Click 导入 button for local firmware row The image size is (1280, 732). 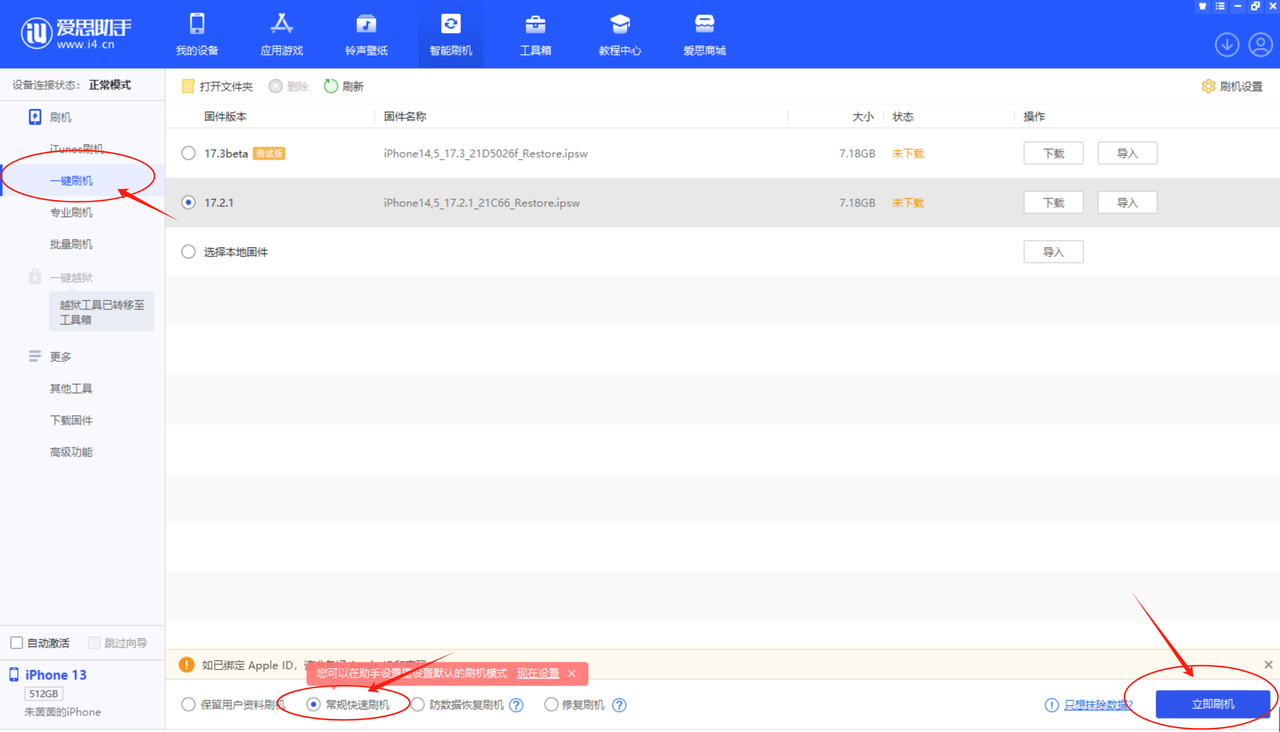pyautogui.click(x=1053, y=252)
